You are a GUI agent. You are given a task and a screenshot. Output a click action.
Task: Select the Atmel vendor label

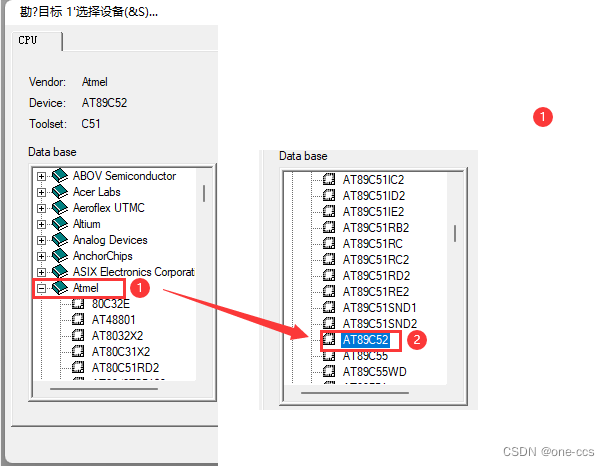coord(86,288)
